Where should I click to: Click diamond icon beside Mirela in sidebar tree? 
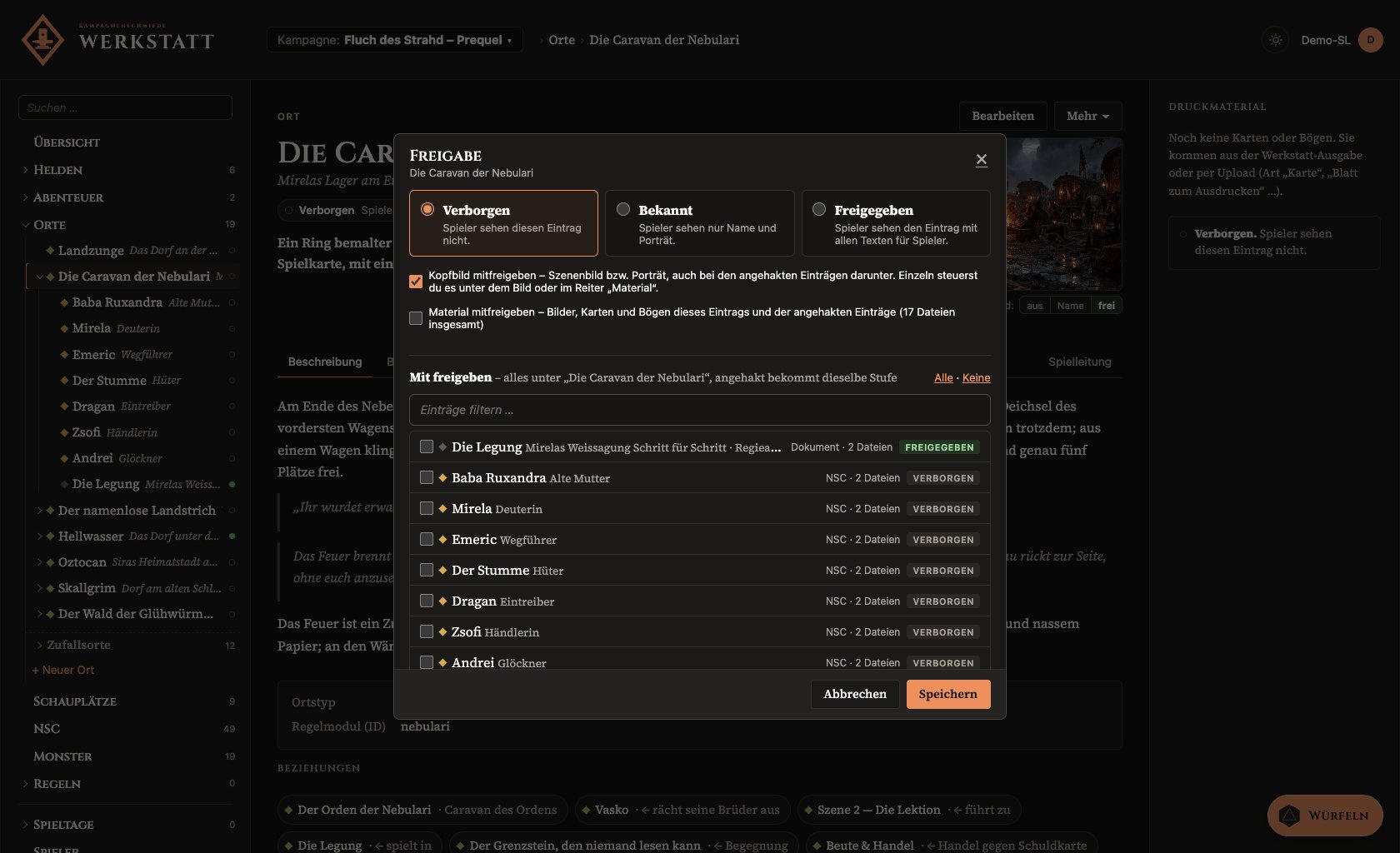(x=64, y=328)
